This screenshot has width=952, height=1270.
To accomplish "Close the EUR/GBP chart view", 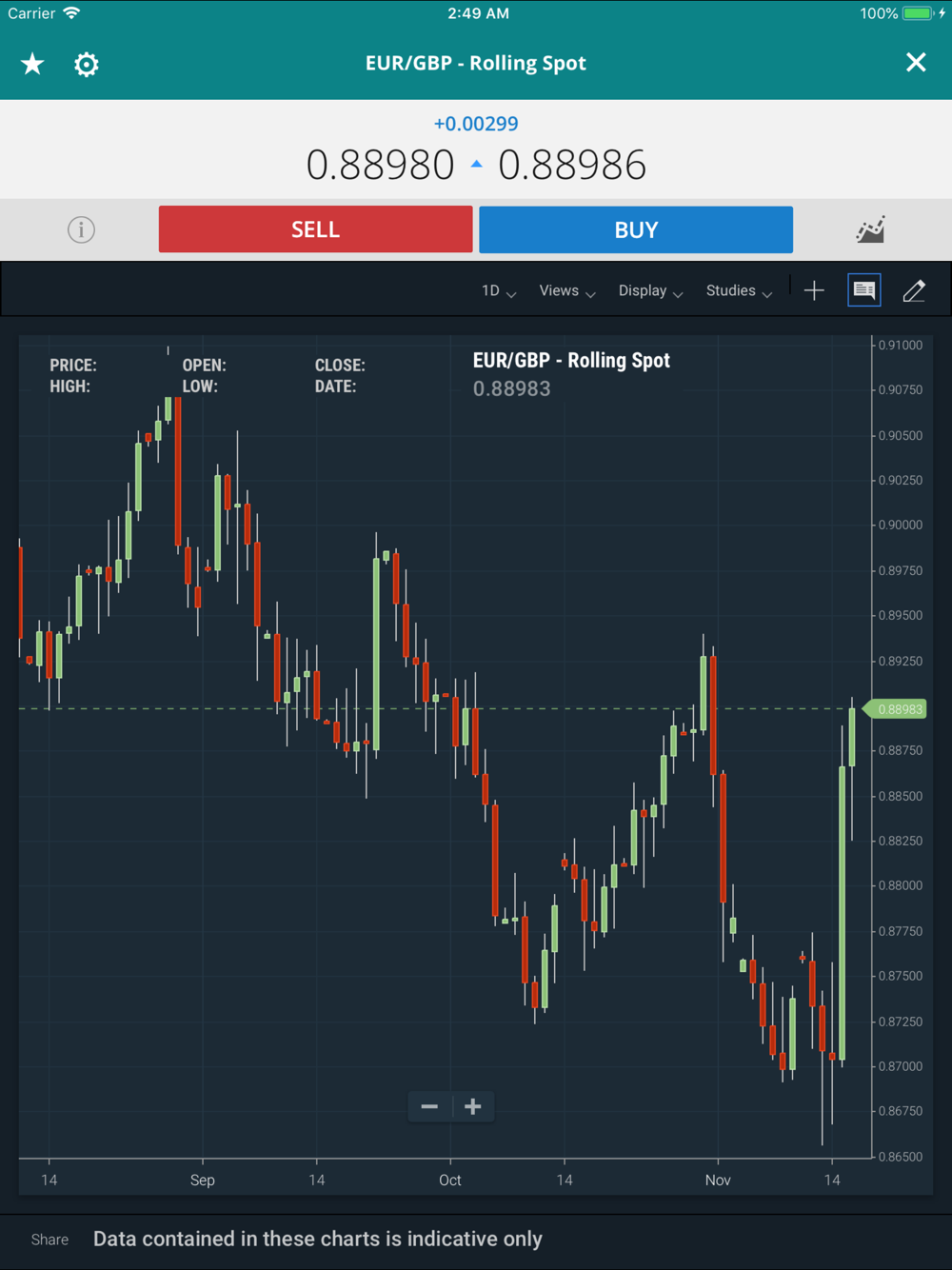I will click(916, 63).
